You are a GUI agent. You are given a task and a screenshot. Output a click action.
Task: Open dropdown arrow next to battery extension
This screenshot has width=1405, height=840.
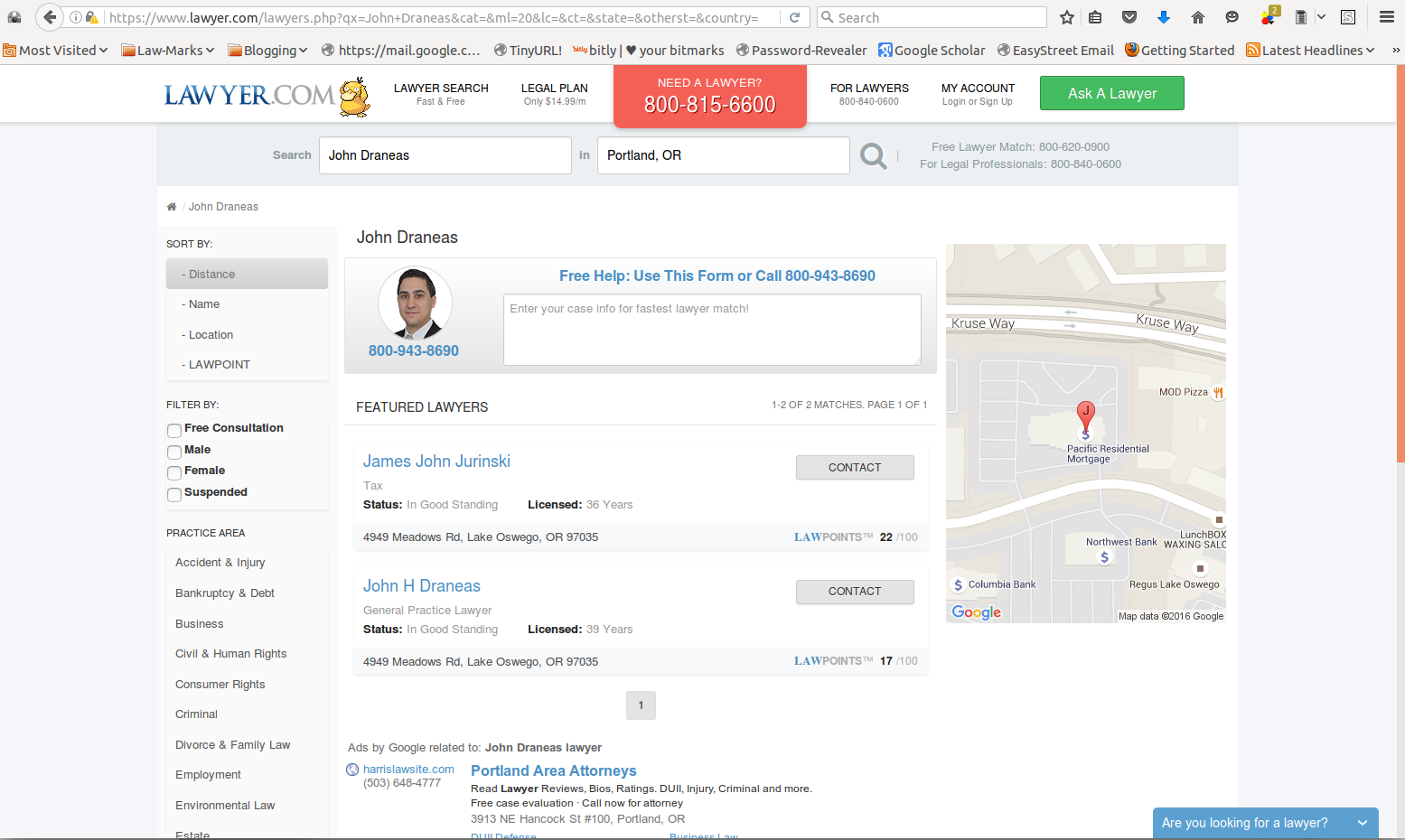tap(1321, 17)
